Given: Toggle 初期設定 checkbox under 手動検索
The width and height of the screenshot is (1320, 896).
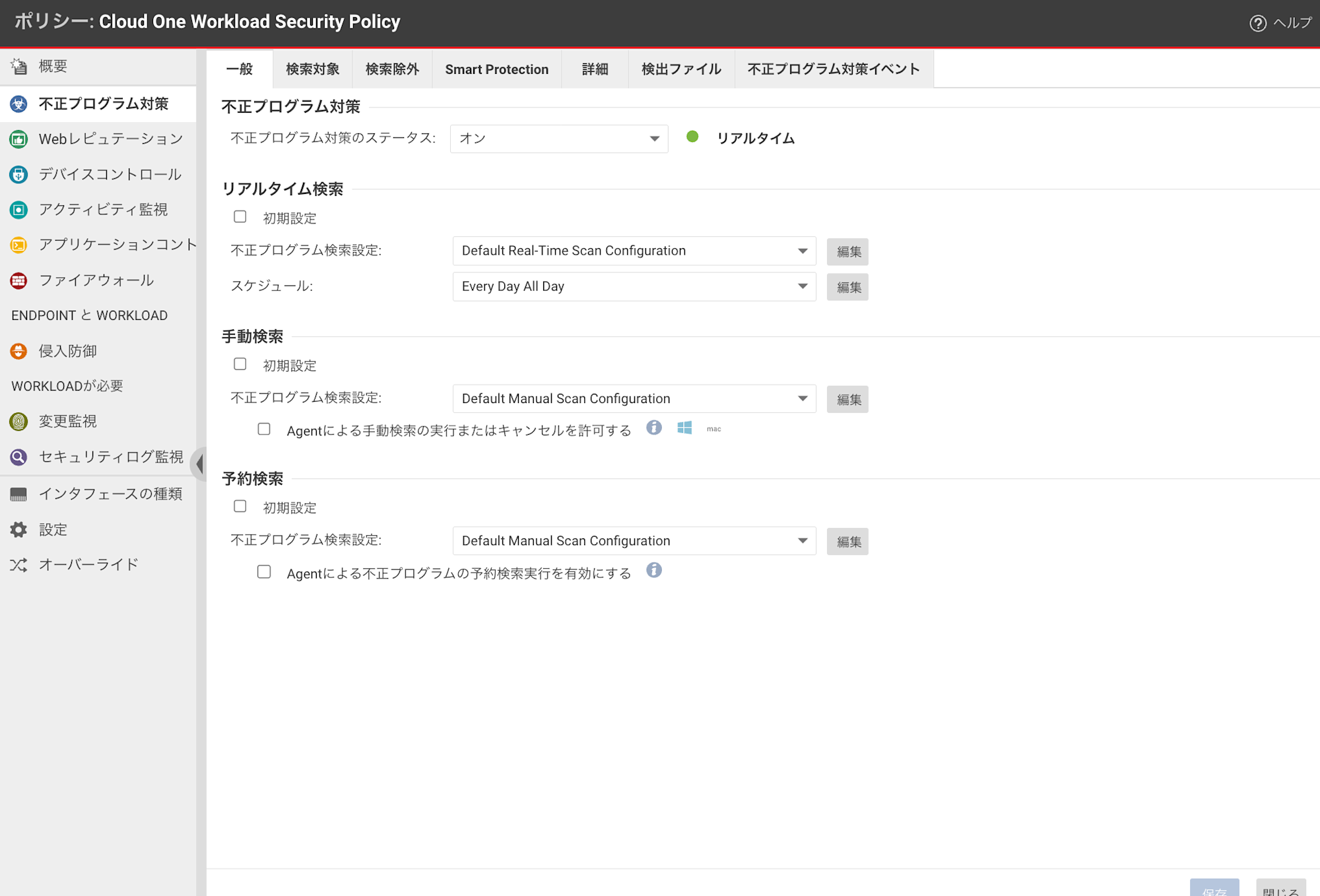Looking at the screenshot, I should [x=240, y=364].
